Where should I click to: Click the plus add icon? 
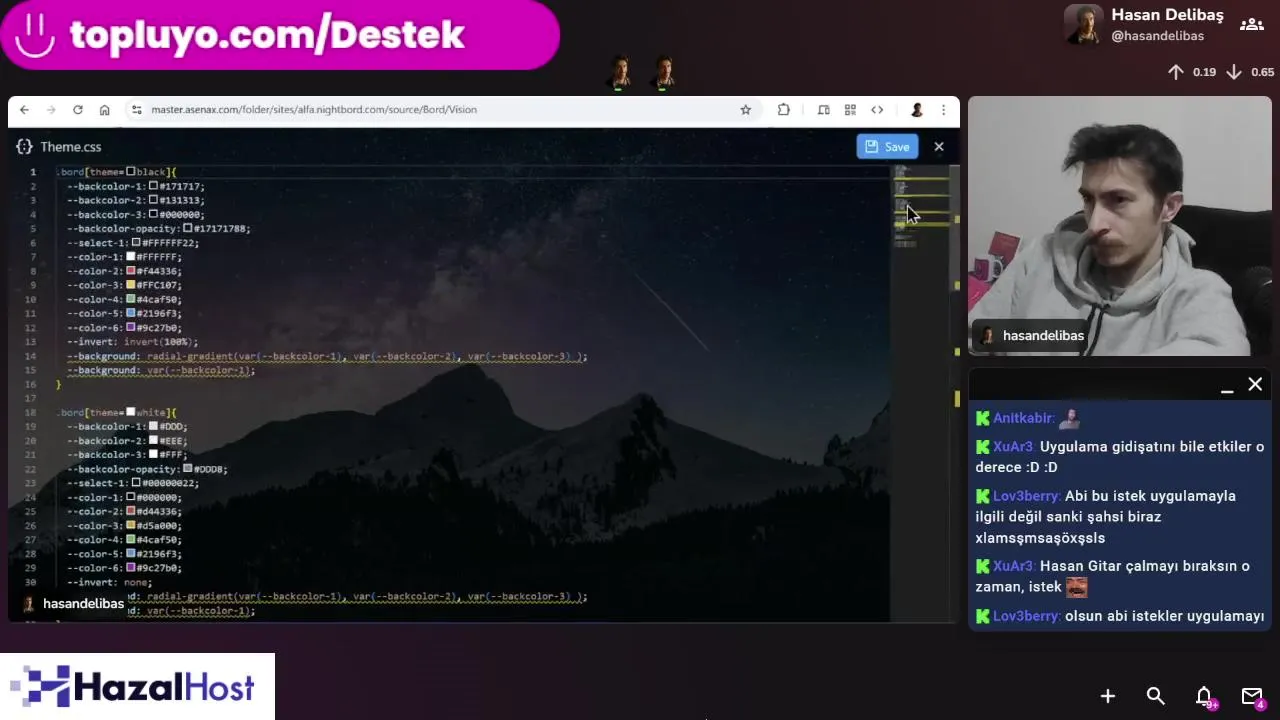point(1108,696)
